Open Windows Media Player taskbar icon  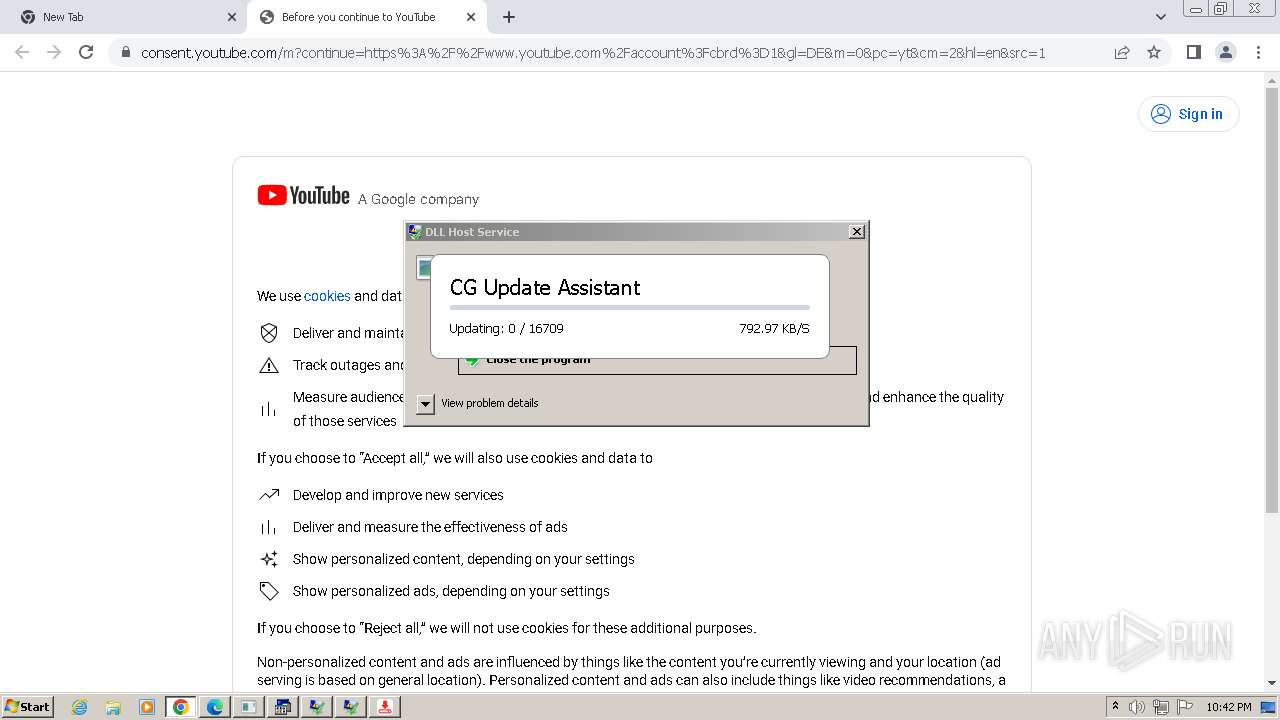(x=147, y=707)
